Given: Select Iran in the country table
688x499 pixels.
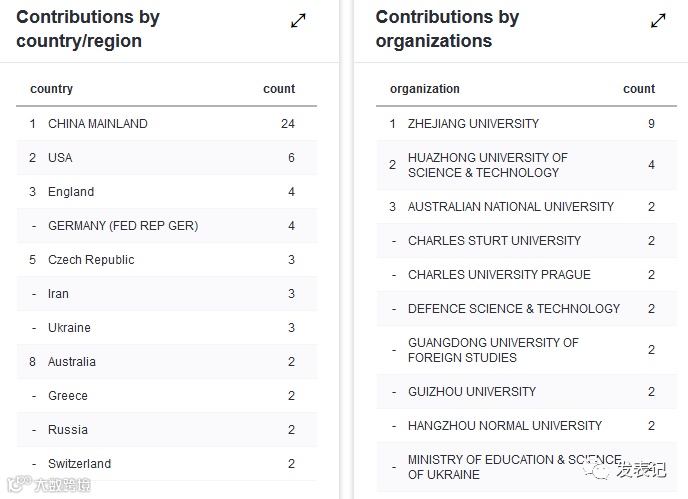Looking at the screenshot, I should point(58,294).
